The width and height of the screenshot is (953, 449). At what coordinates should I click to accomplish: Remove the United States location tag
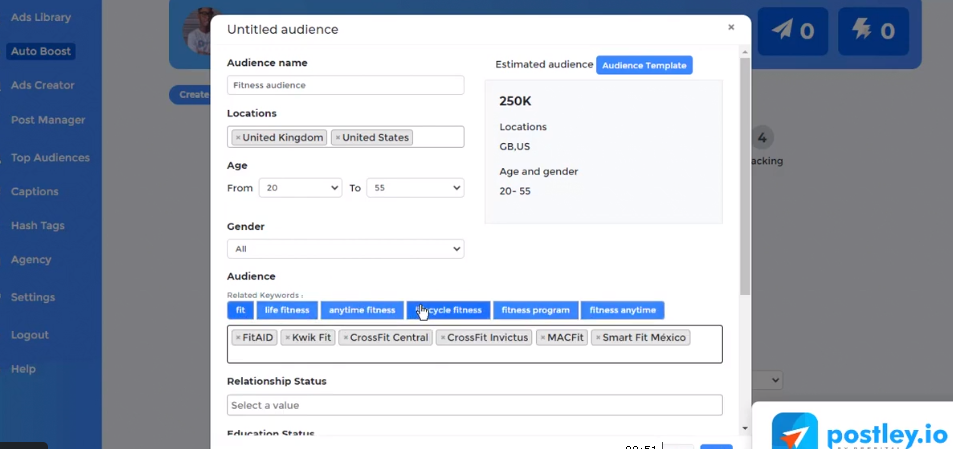point(338,138)
